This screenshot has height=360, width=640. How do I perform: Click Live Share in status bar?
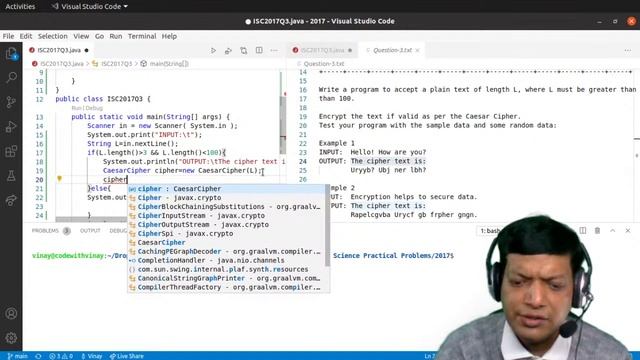click(x=126, y=356)
